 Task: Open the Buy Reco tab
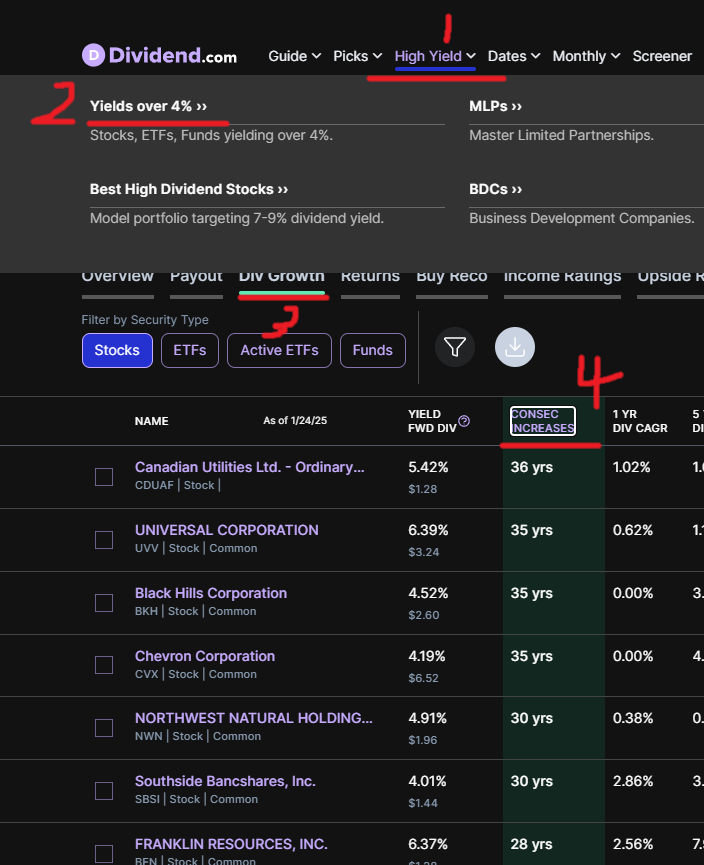tap(452, 278)
